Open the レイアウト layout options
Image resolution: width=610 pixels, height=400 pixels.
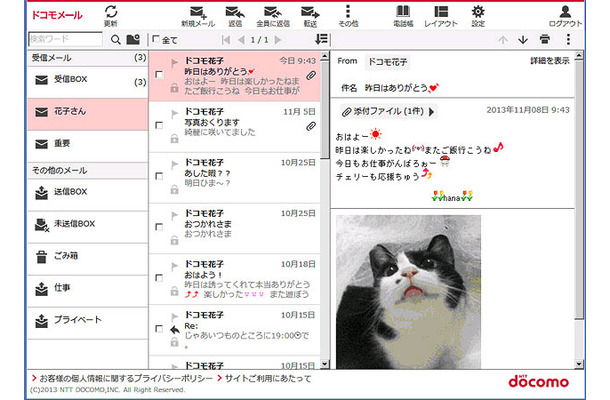coord(441,16)
